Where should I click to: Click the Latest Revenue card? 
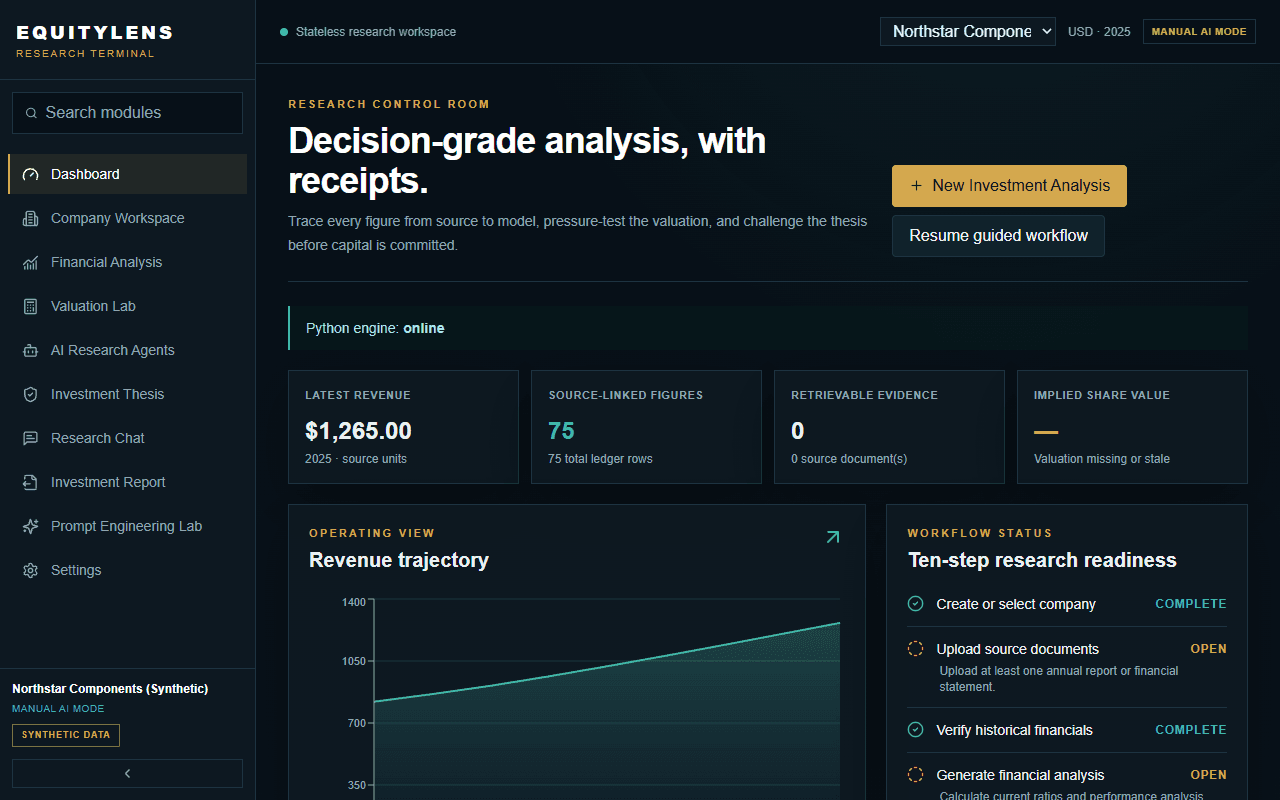(403, 427)
